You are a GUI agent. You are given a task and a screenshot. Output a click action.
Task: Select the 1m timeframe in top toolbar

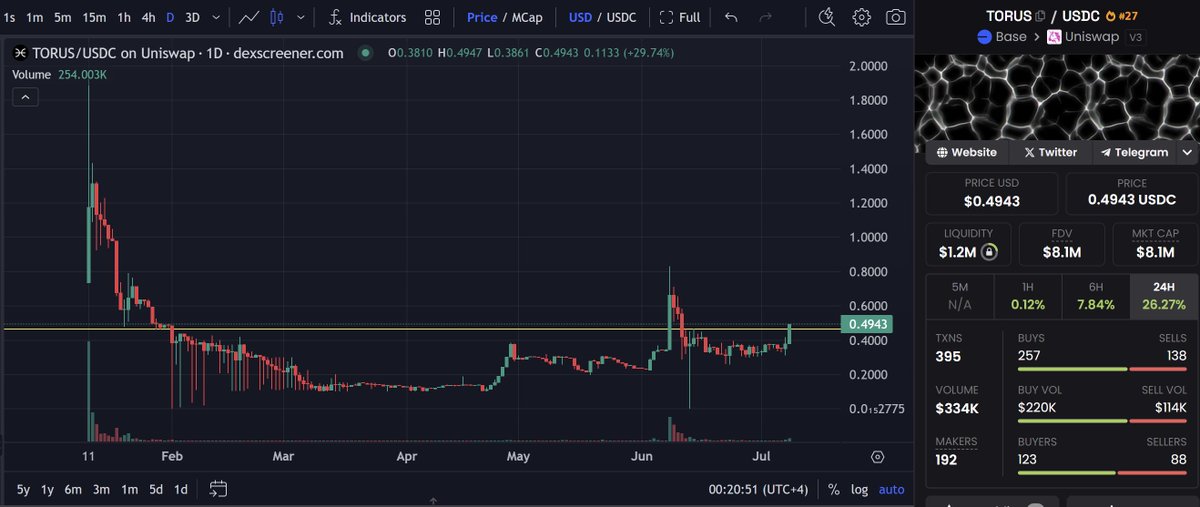tap(34, 17)
